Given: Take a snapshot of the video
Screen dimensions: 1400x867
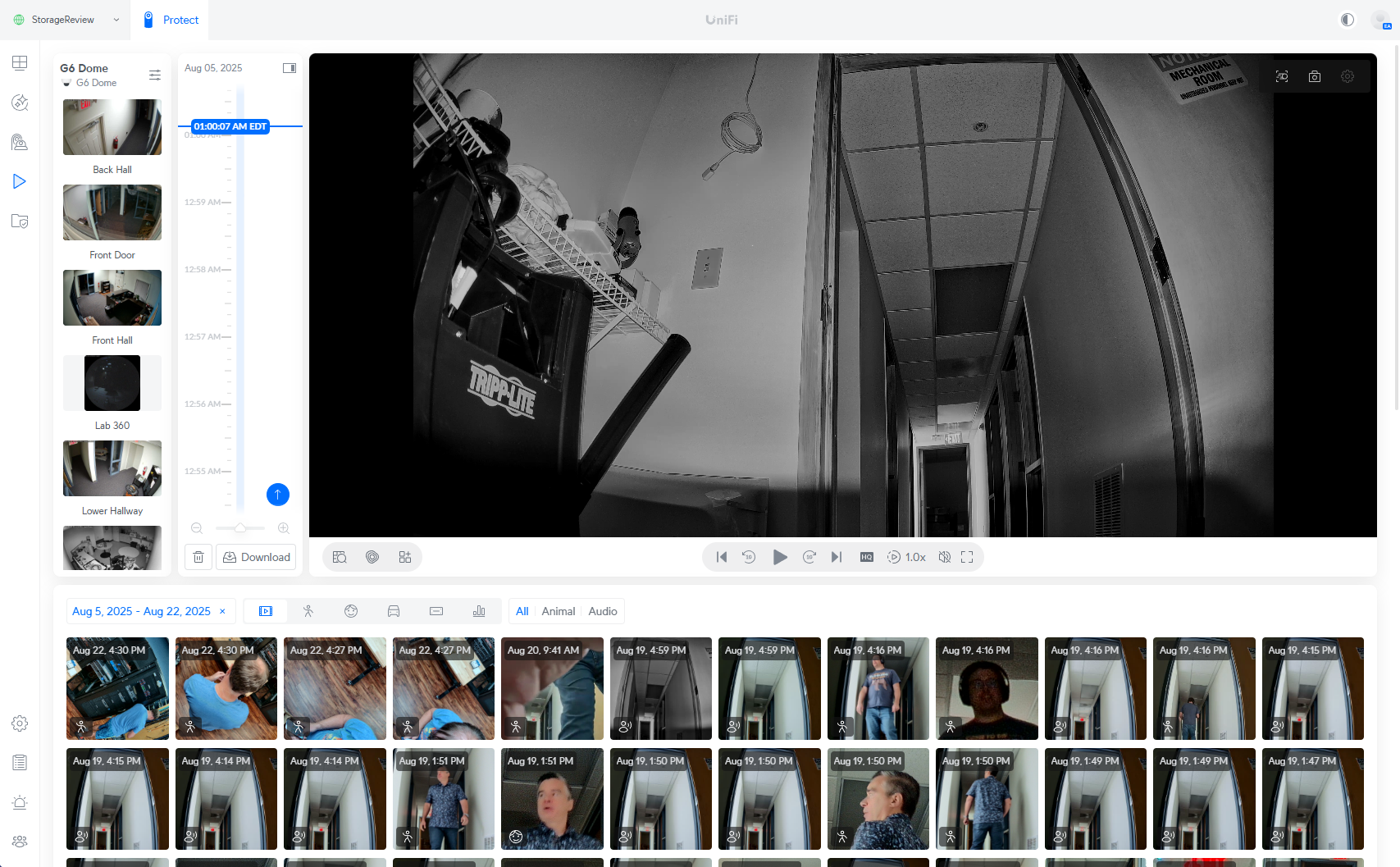Looking at the screenshot, I should (x=1315, y=76).
